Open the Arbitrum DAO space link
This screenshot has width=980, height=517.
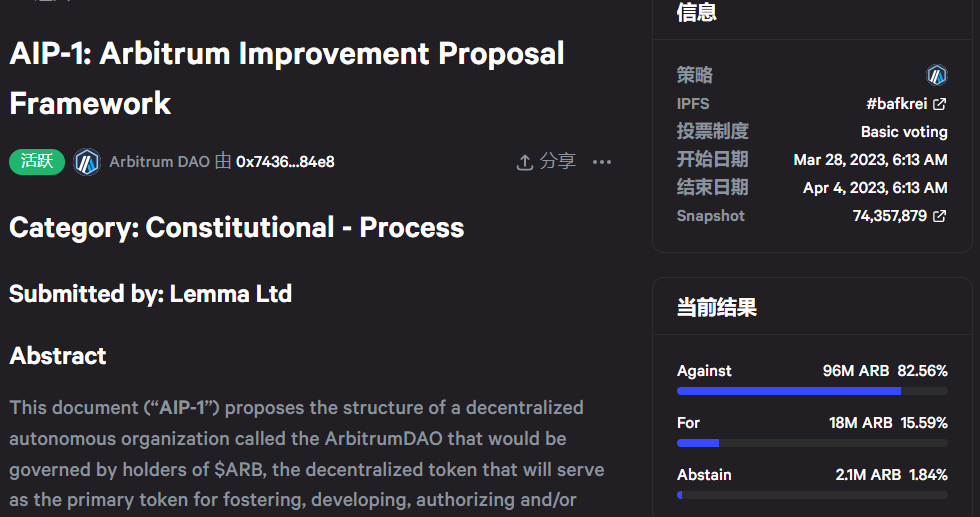pos(159,162)
